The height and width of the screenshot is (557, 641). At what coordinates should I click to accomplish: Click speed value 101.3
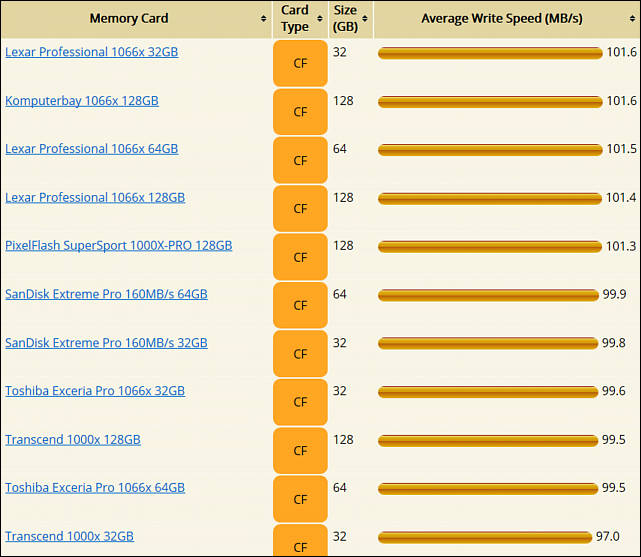pos(621,246)
